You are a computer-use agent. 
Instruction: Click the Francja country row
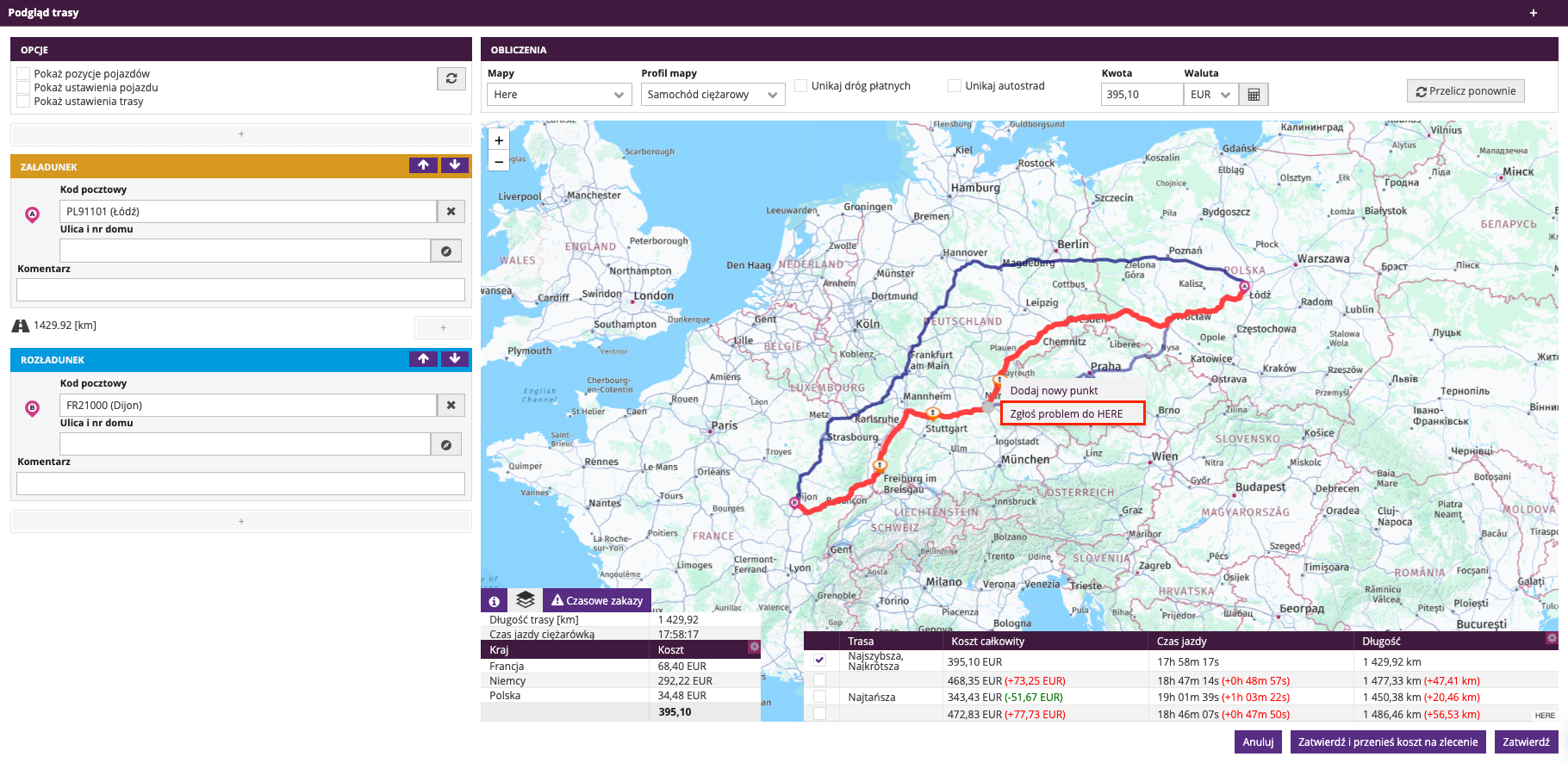(x=620, y=667)
